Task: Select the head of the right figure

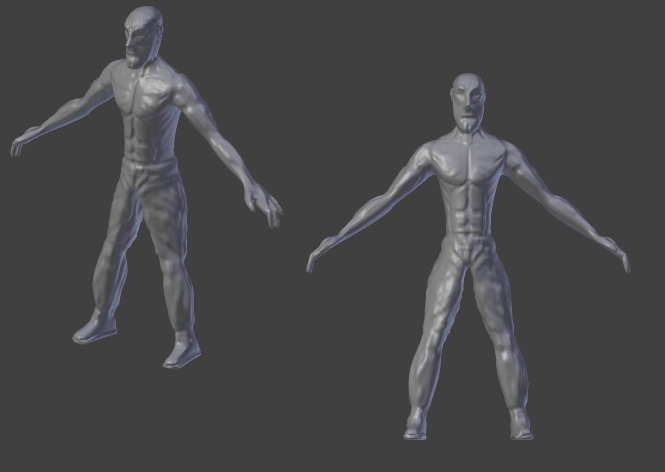Action: click(468, 103)
